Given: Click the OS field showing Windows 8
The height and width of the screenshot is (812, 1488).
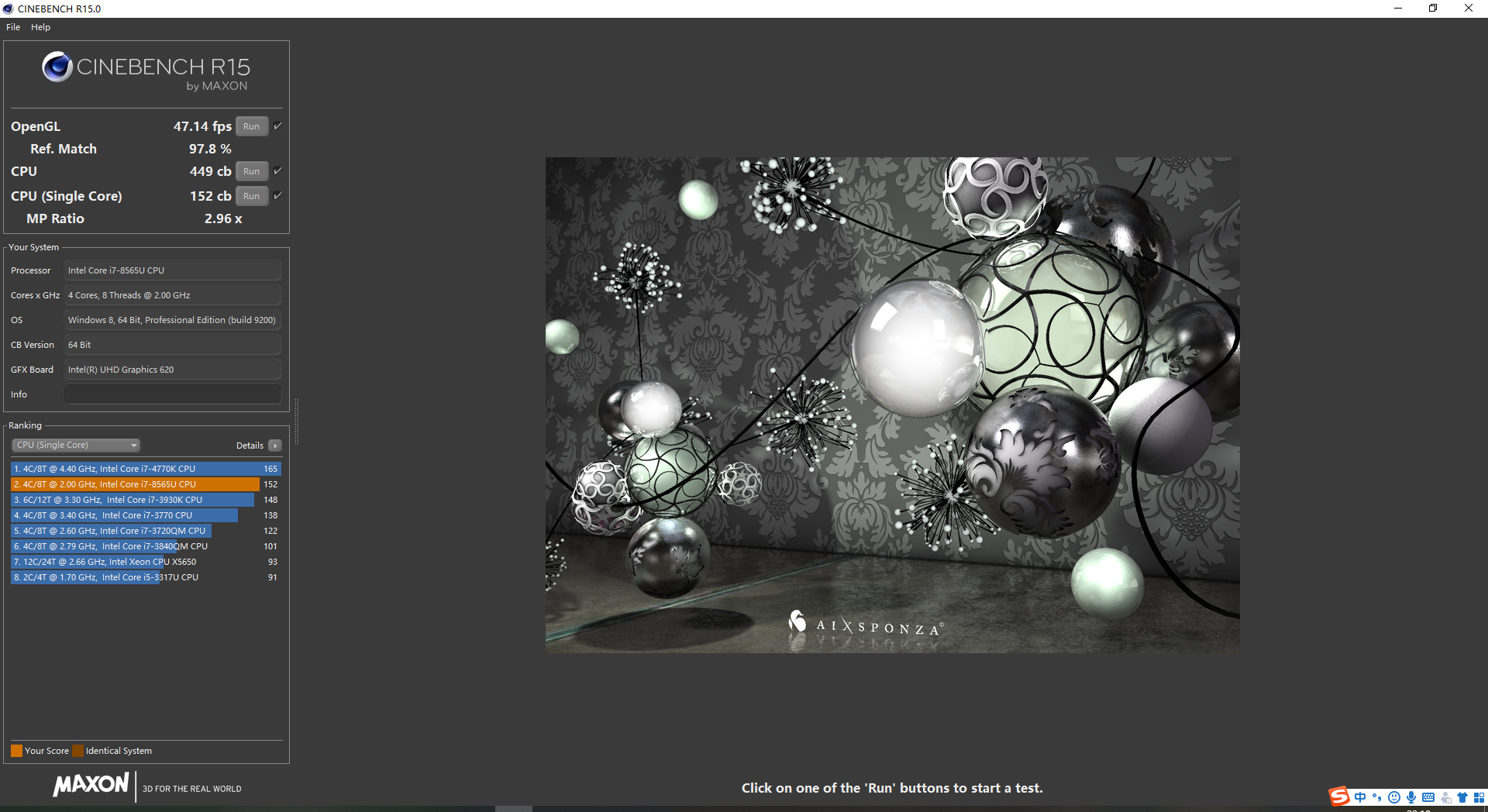Looking at the screenshot, I should (172, 320).
